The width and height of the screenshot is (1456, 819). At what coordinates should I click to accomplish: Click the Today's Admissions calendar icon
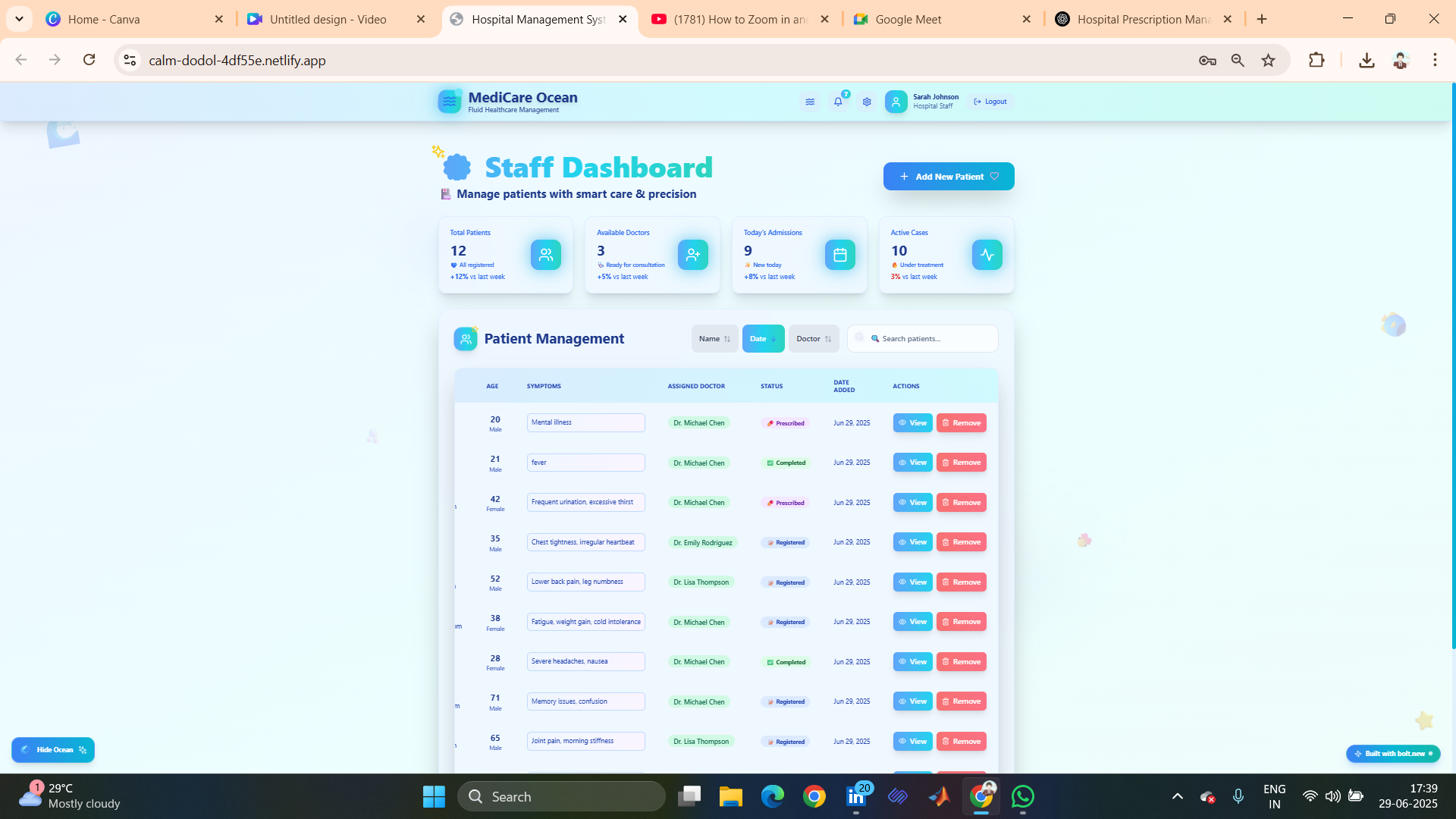click(839, 255)
